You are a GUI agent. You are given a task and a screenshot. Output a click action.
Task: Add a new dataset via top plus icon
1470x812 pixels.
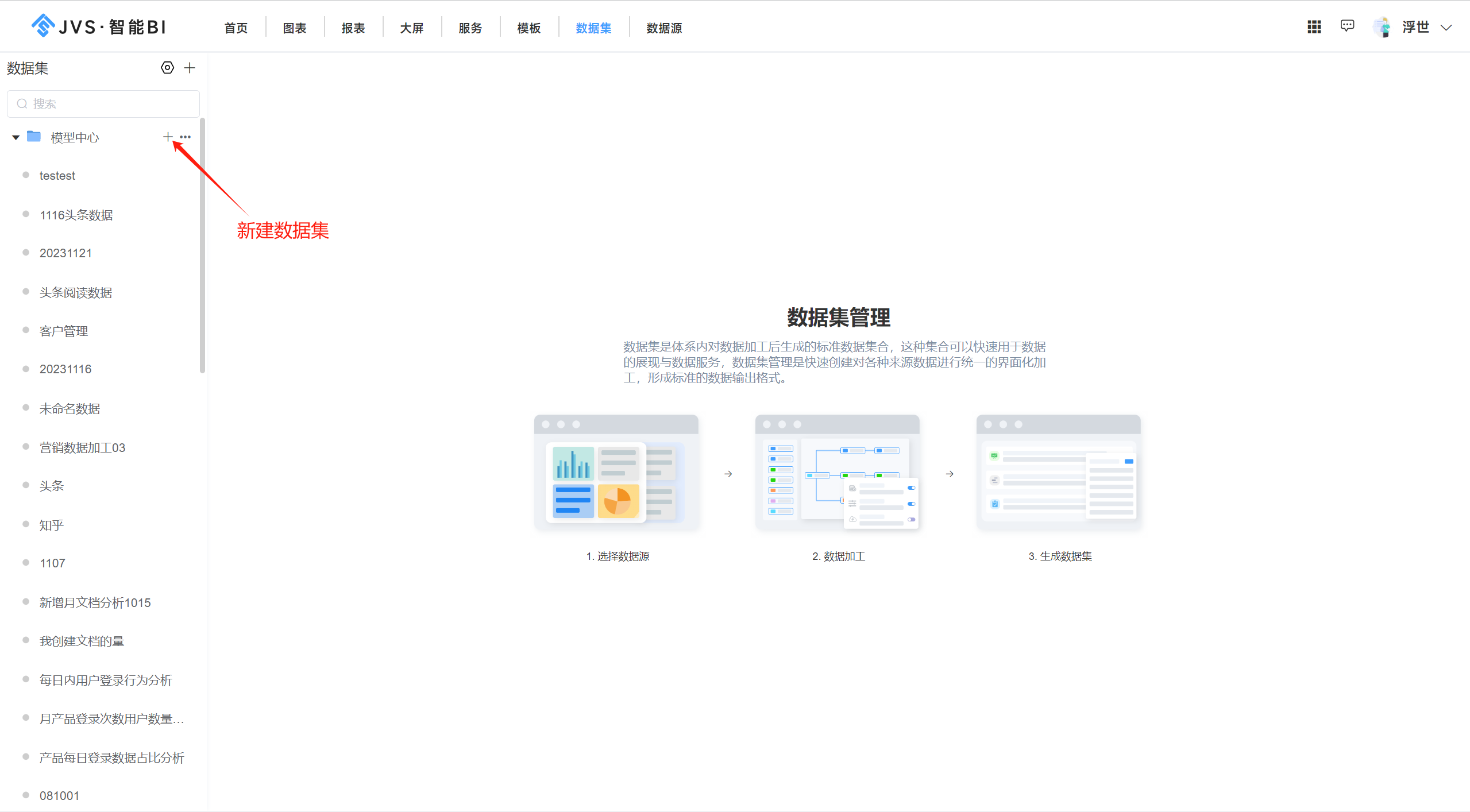tap(190, 68)
